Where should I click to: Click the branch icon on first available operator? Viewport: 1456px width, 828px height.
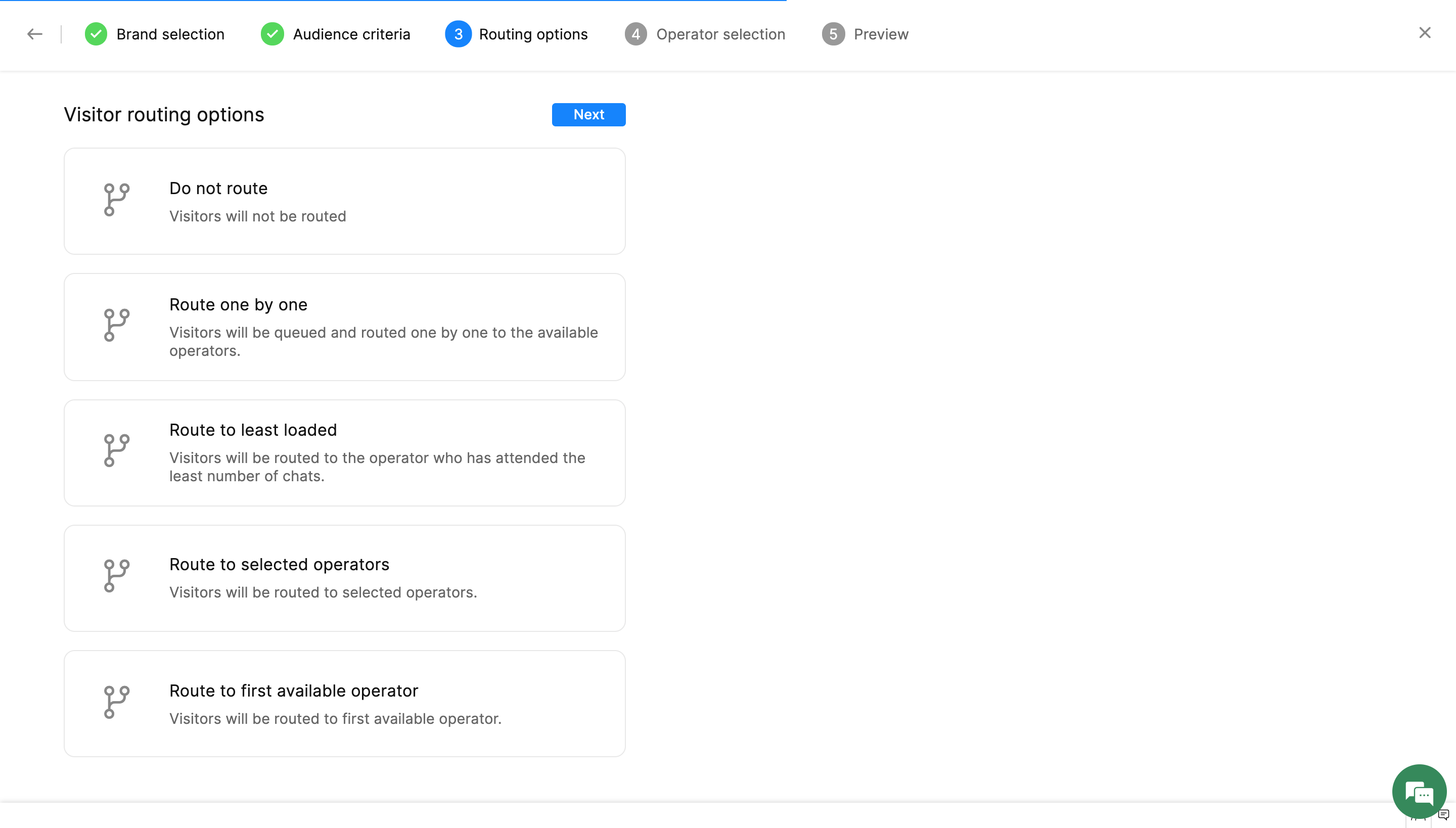[117, 702]
